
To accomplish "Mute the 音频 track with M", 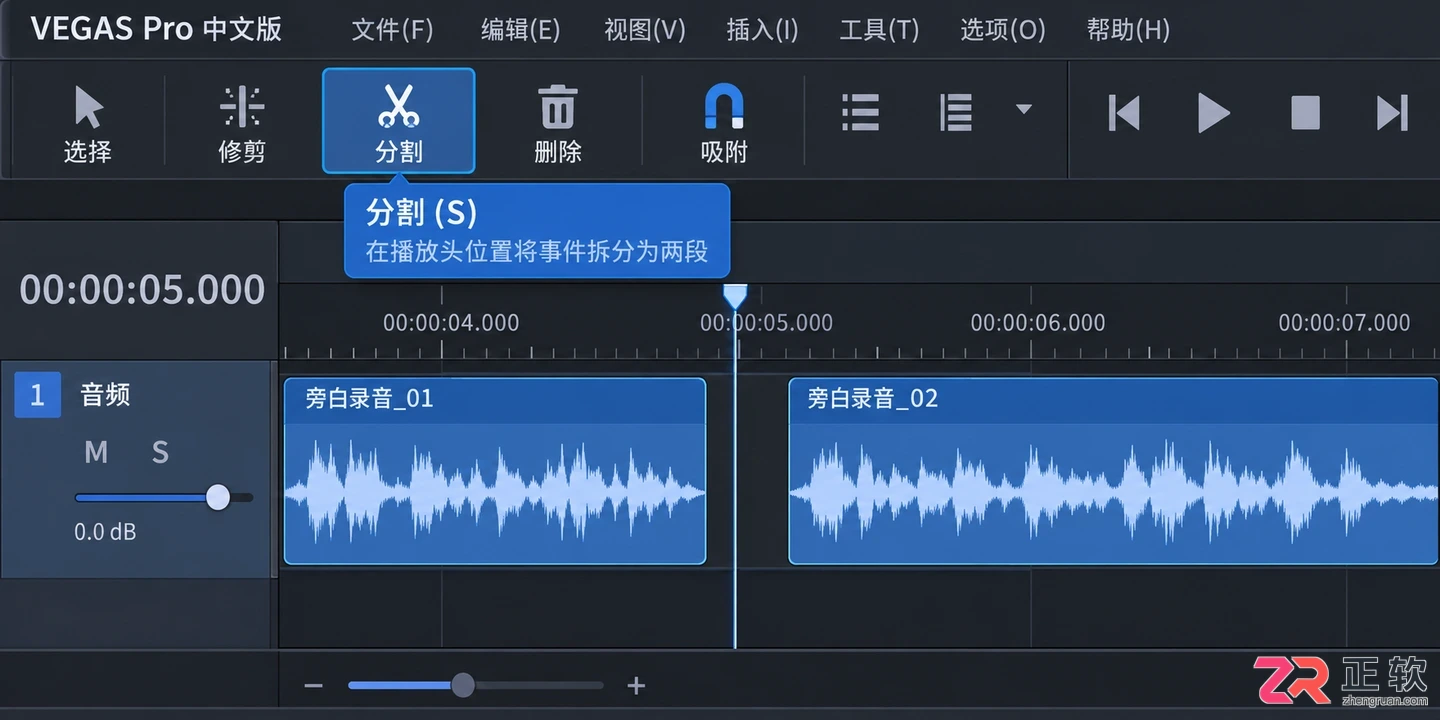I will 96,453.
